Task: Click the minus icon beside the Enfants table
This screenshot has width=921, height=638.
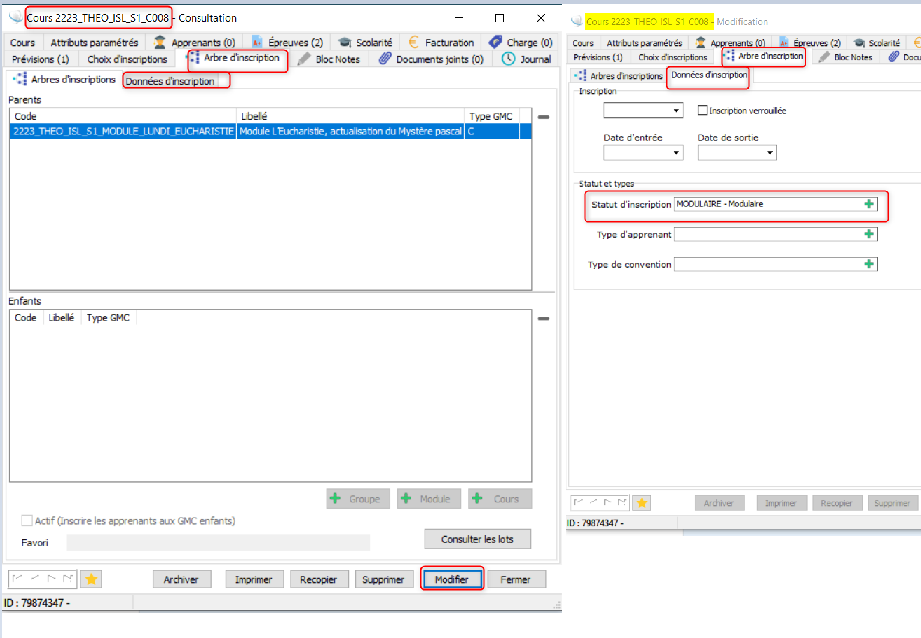Action: click(543, 319)
